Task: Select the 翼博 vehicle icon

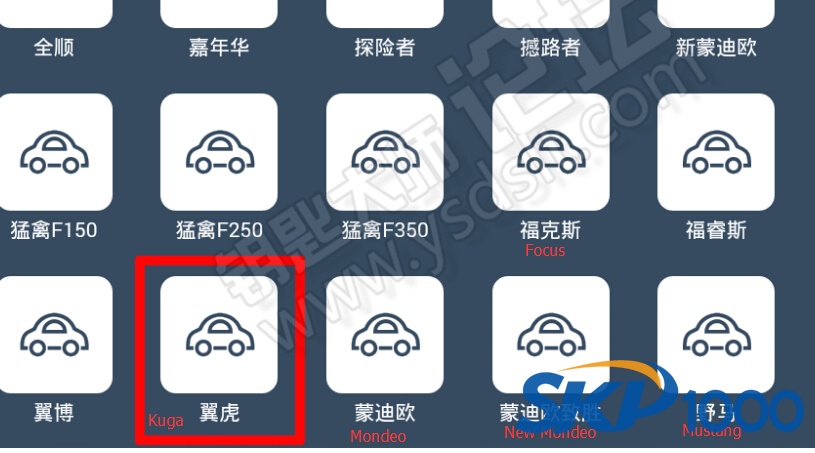Action: pos(55,335)
